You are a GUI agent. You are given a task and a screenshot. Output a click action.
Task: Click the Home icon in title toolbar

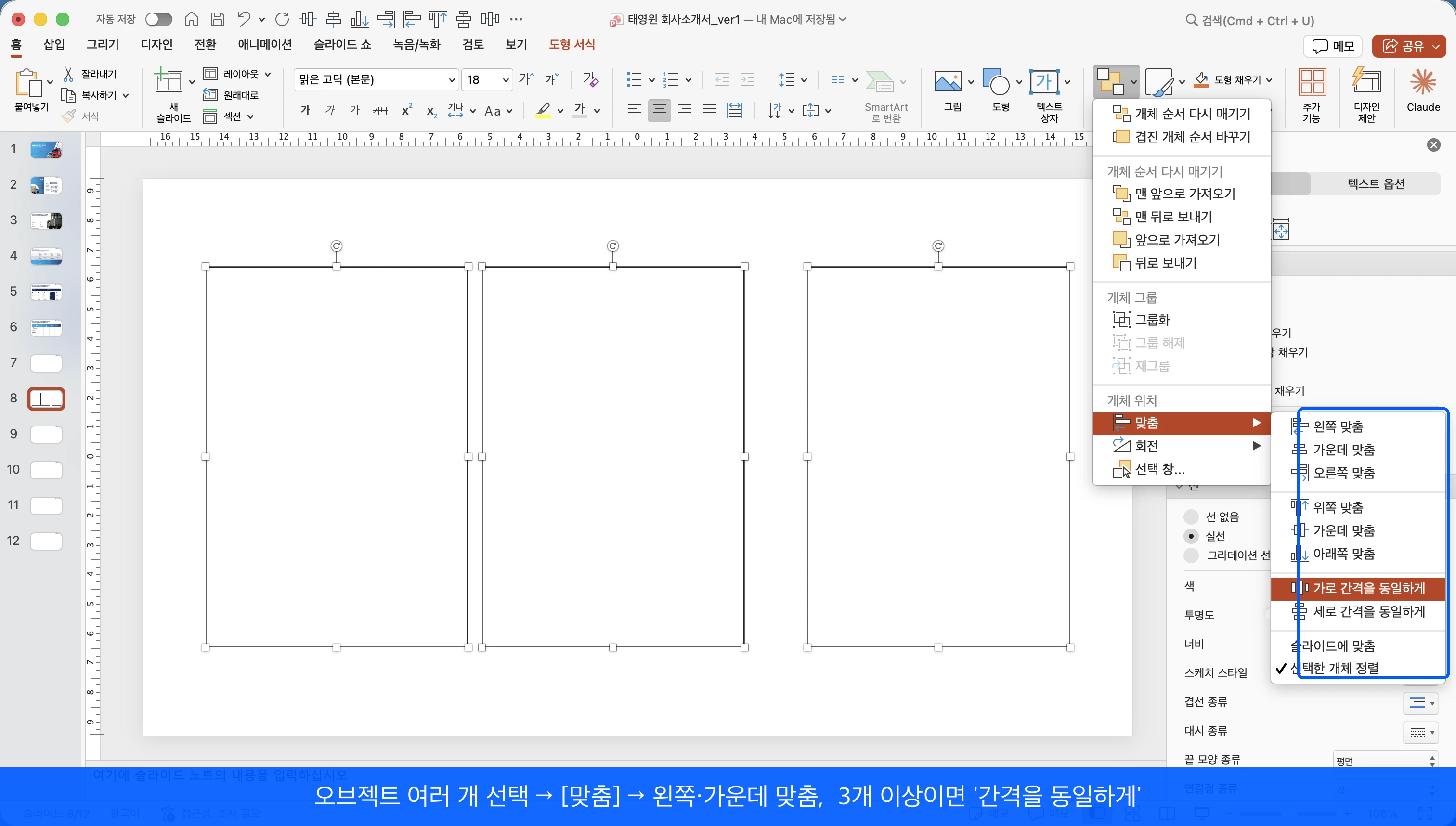[x=191, y=19]
